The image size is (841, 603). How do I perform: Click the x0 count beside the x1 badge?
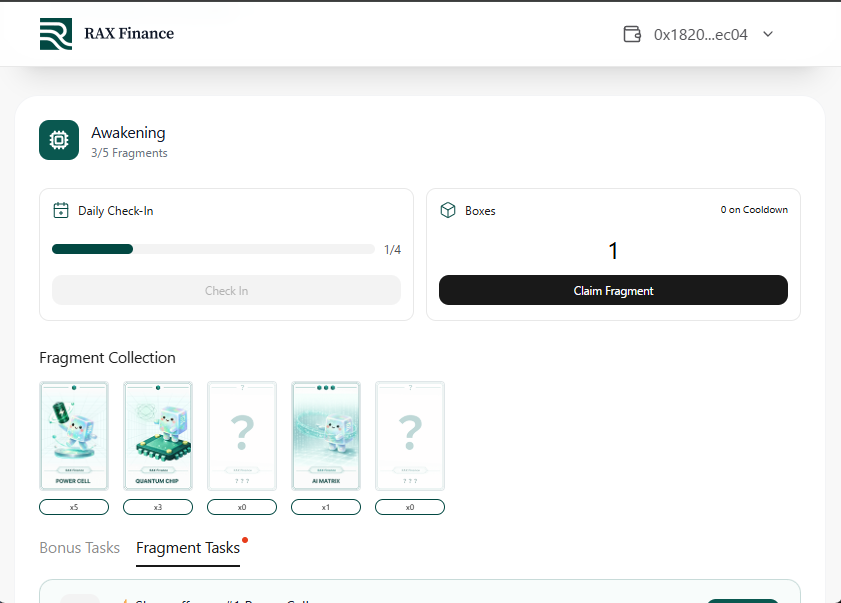click(410, 507)
